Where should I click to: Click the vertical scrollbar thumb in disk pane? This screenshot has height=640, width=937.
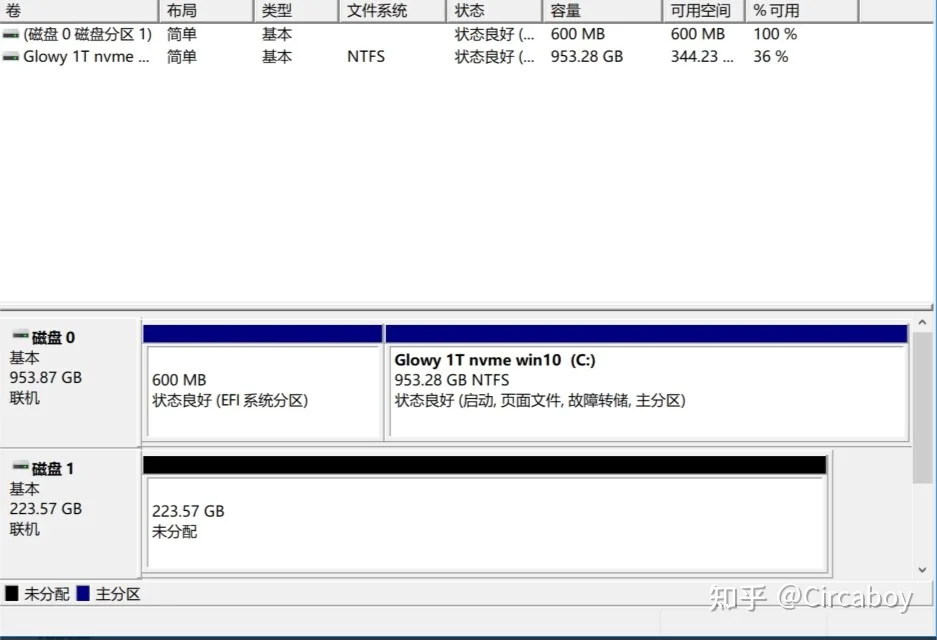point(922,408)
